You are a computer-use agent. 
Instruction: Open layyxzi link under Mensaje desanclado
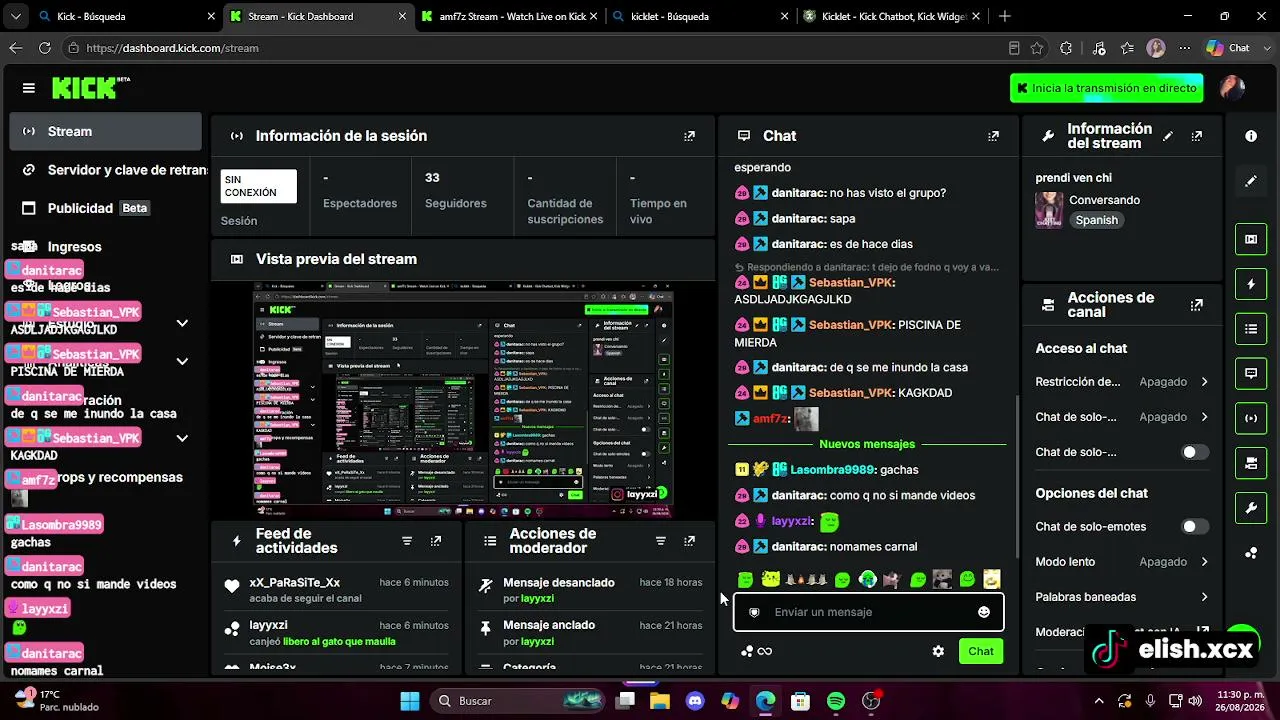[537, 599]
